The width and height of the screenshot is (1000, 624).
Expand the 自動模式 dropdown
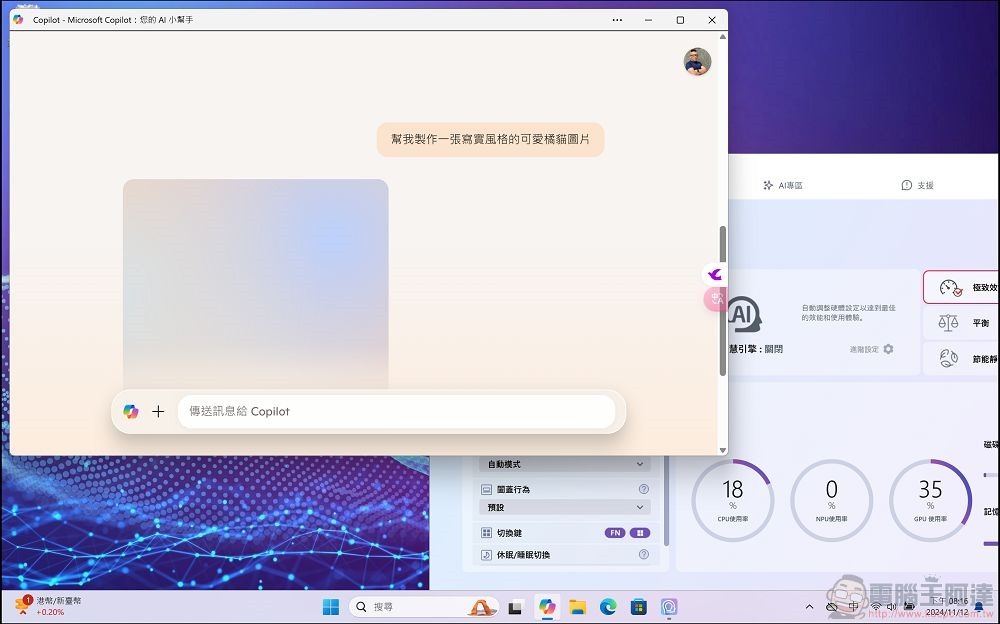564,464
